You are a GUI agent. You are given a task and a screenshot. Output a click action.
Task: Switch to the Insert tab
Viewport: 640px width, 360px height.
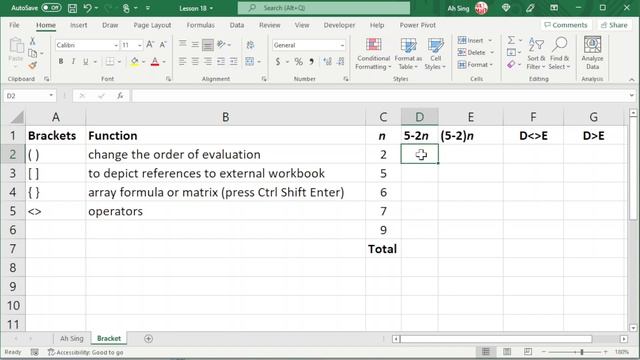click(78, 25)
